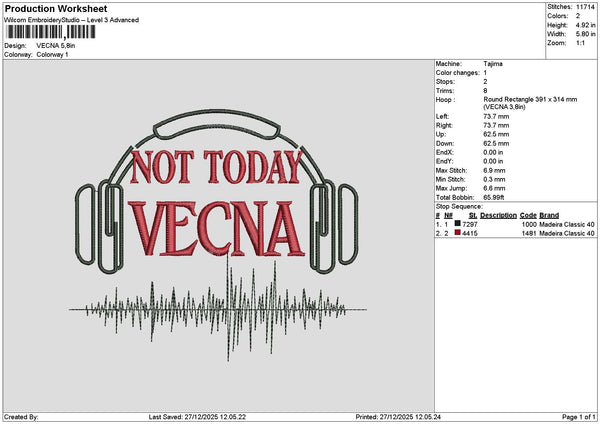Click the red thread color swatch 4415
600x424 pixels.
[457, 233]
